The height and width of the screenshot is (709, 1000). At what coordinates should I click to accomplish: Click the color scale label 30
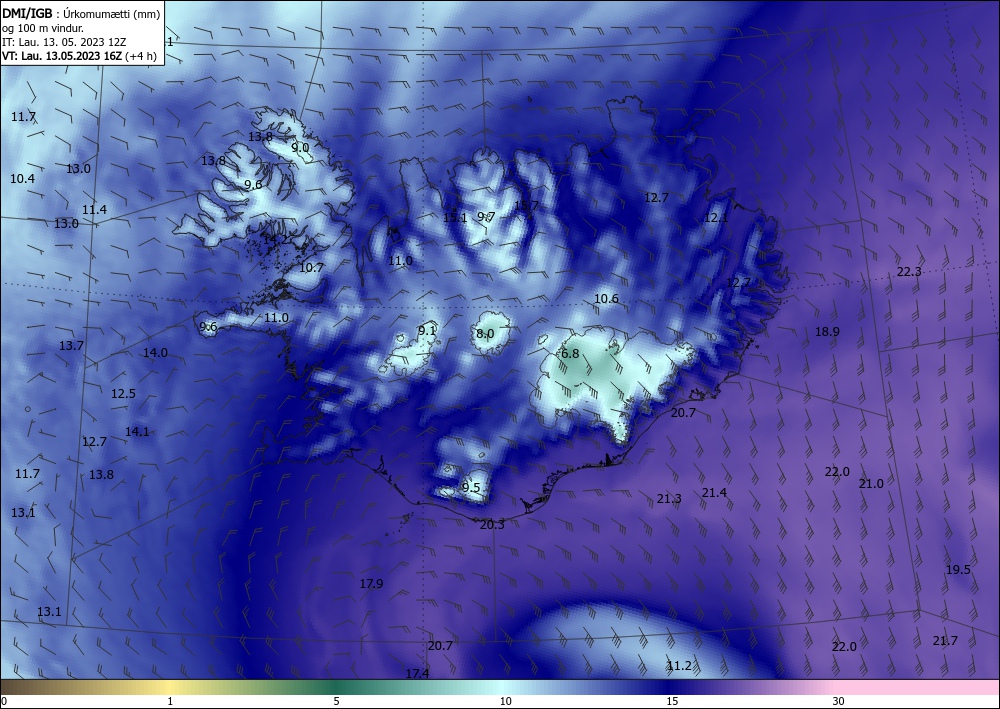coord(838,701)
